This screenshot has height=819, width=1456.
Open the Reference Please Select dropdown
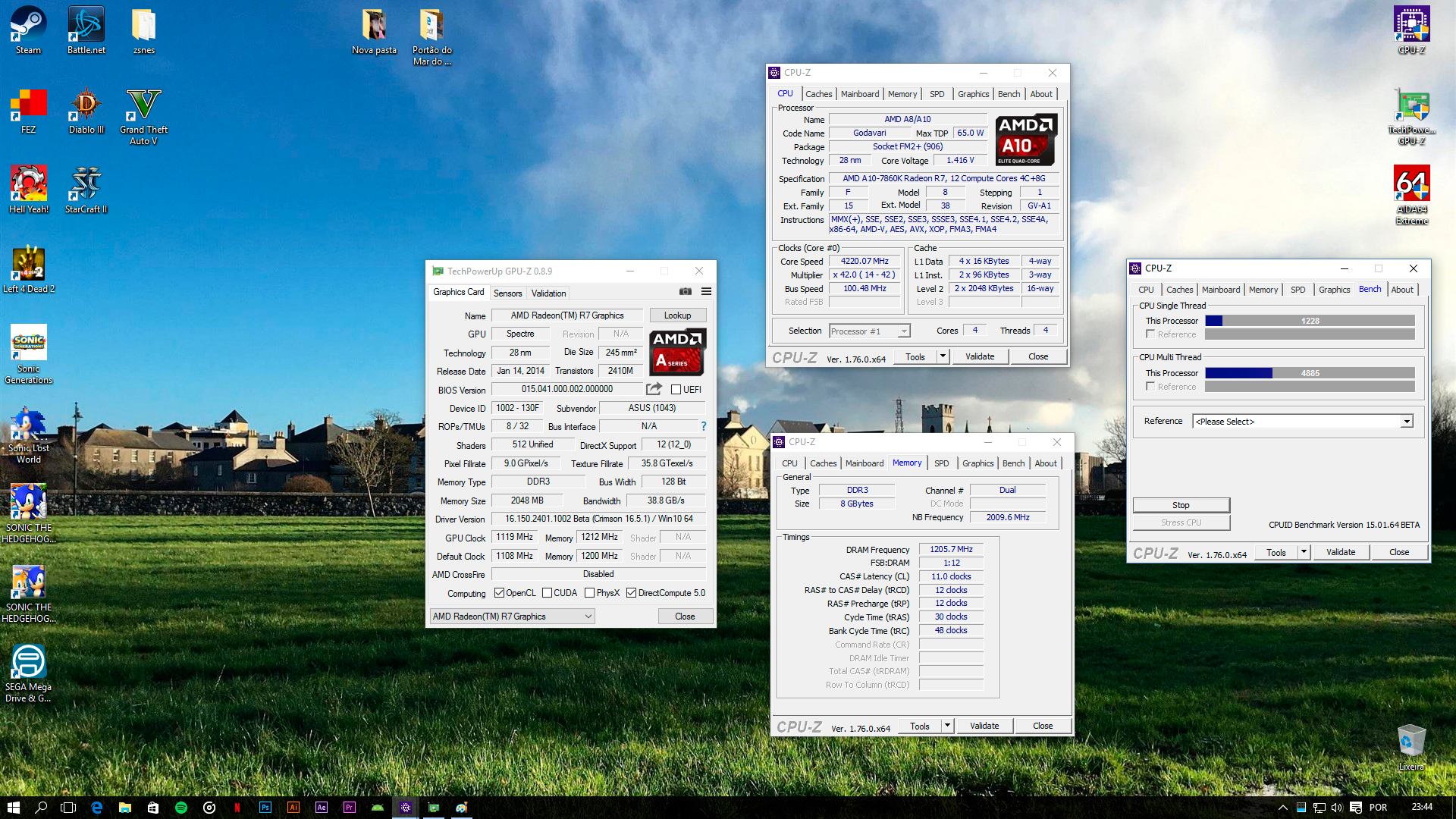coord(1303,422)
